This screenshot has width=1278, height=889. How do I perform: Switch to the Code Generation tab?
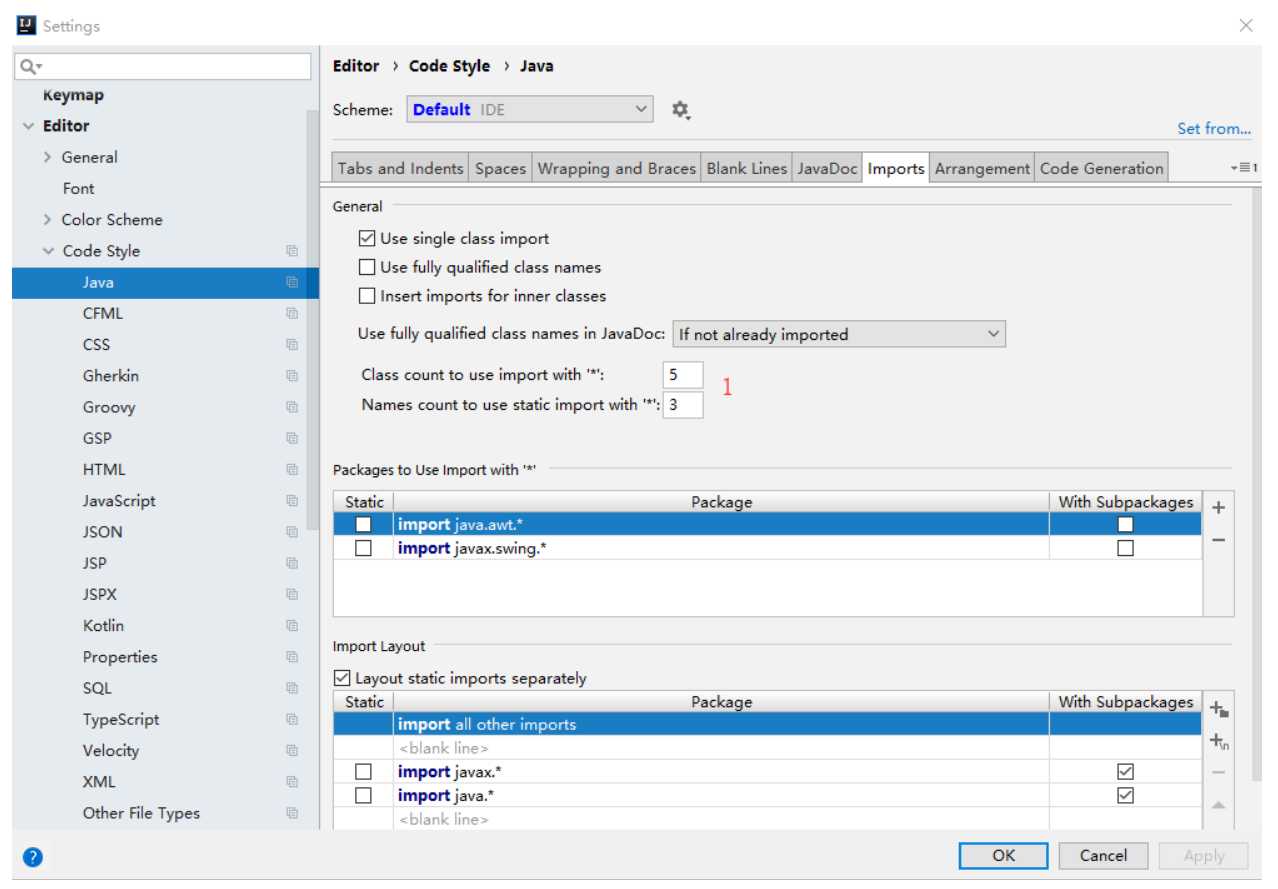1101,169
